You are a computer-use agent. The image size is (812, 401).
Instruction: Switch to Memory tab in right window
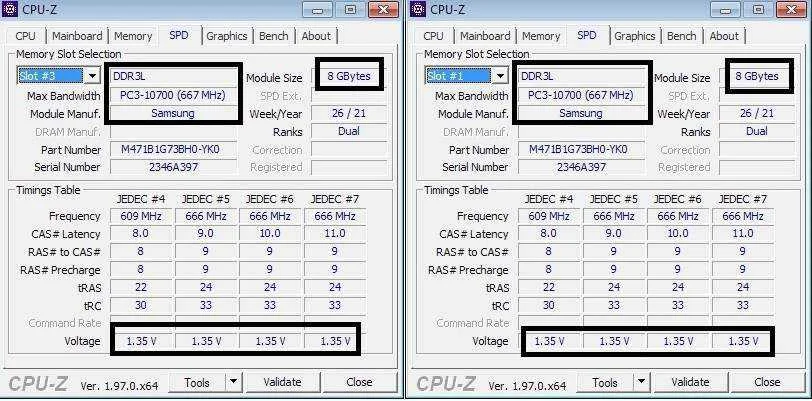(x=541, y=36)
